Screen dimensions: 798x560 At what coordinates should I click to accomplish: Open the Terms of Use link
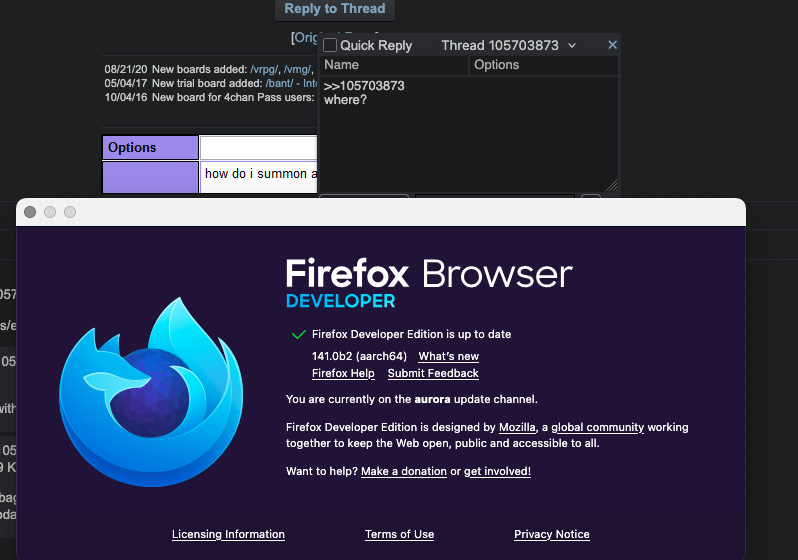400,534
